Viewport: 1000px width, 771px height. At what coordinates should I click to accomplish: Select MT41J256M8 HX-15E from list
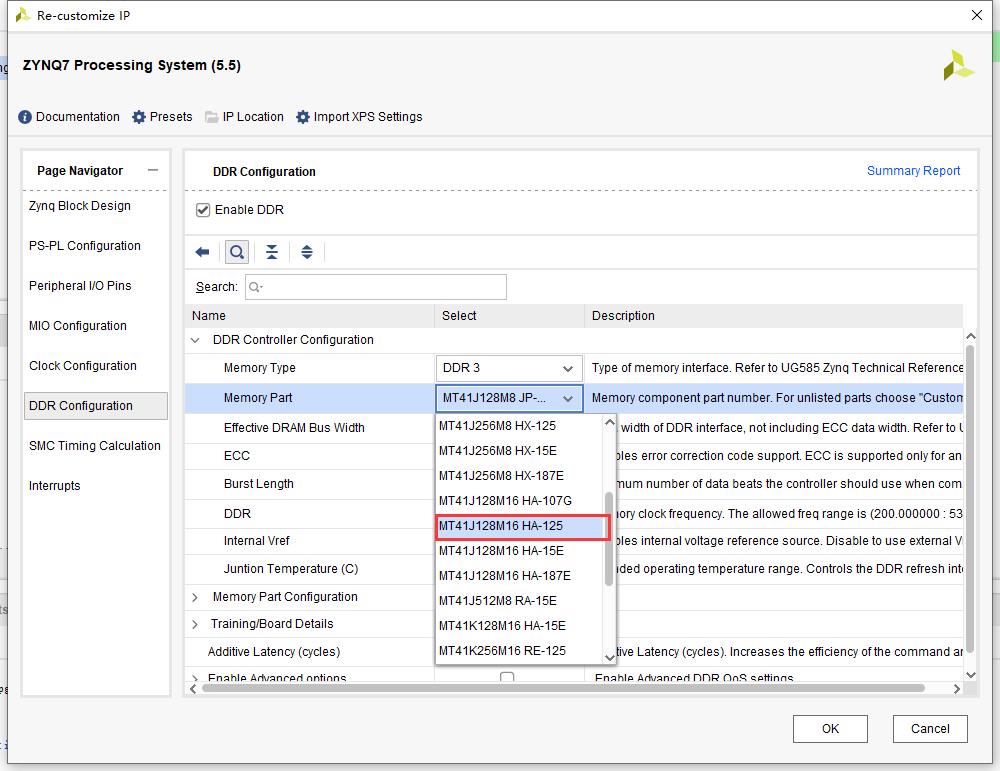(x=520, y=451)
